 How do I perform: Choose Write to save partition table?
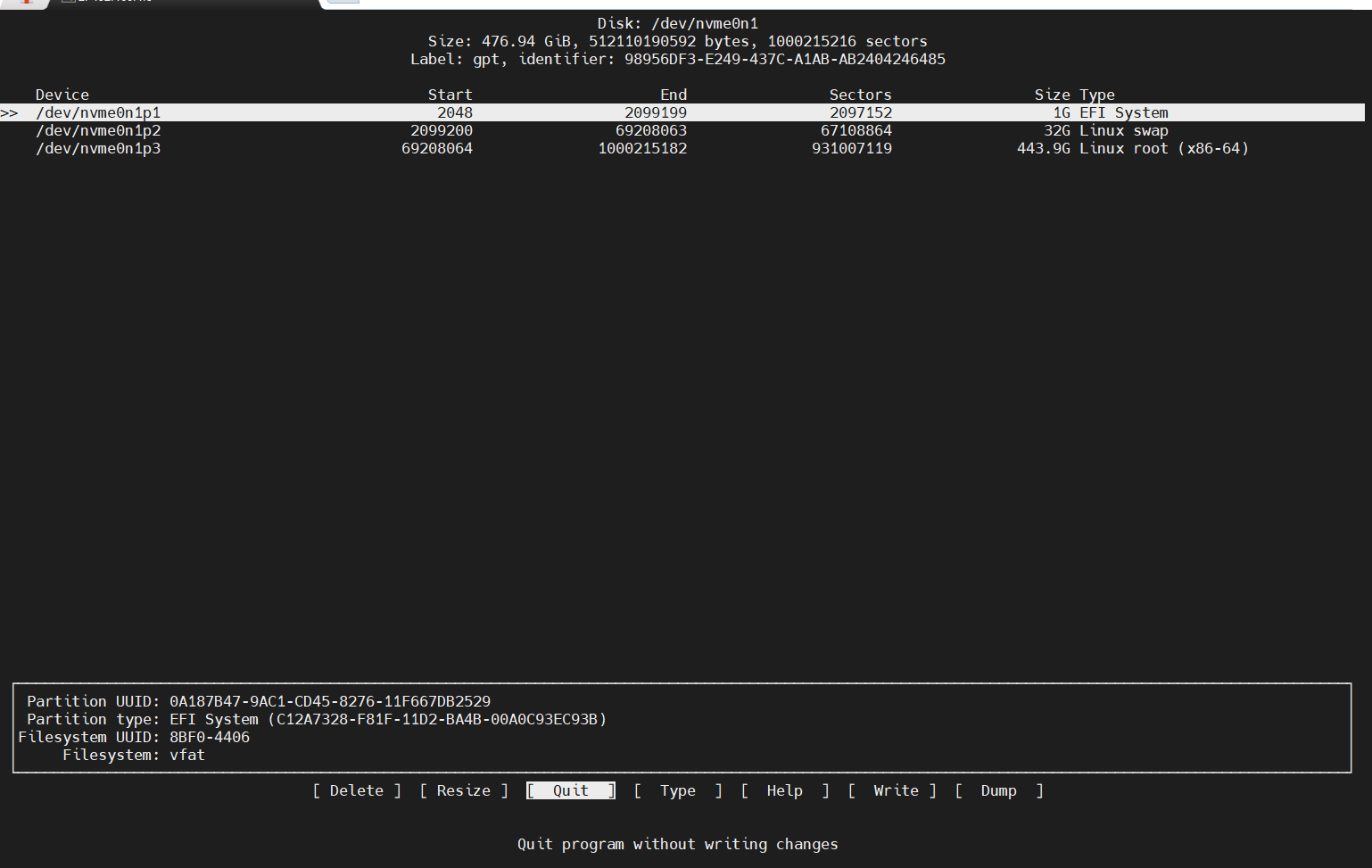892,790
